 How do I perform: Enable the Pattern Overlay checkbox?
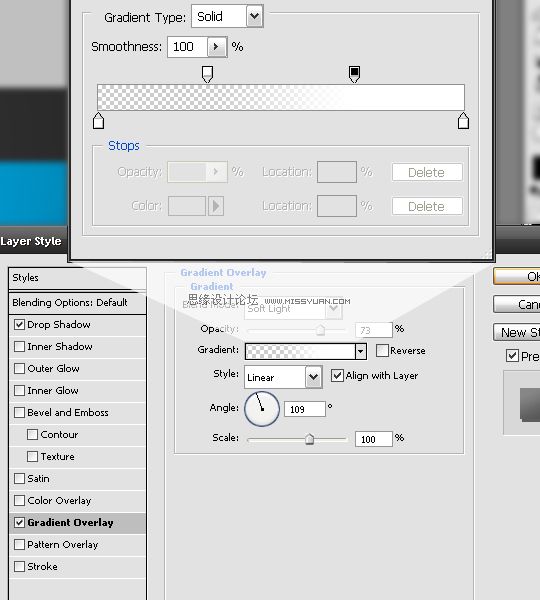19,545
